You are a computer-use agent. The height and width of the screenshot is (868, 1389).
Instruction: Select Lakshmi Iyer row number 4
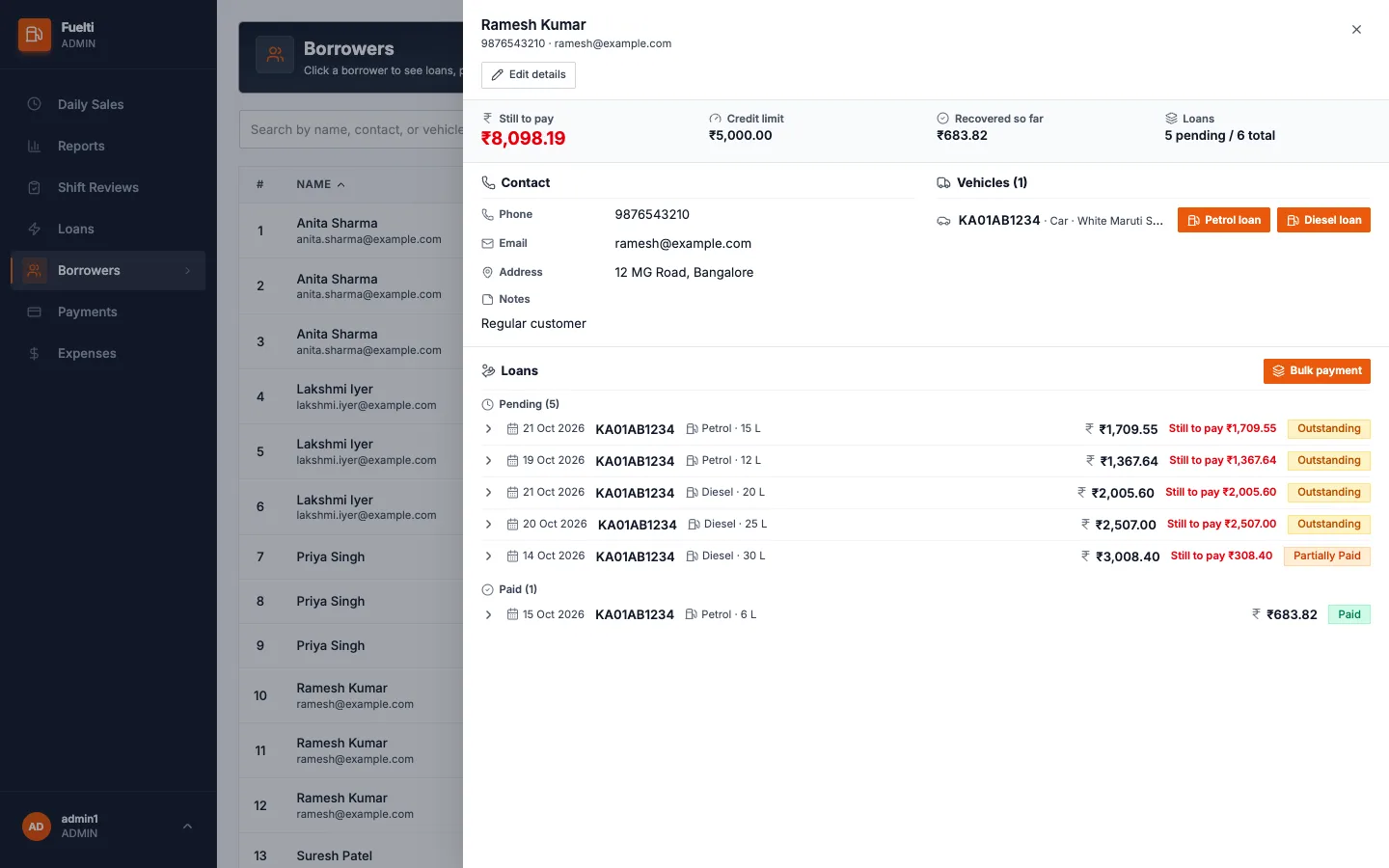point(351,396)
